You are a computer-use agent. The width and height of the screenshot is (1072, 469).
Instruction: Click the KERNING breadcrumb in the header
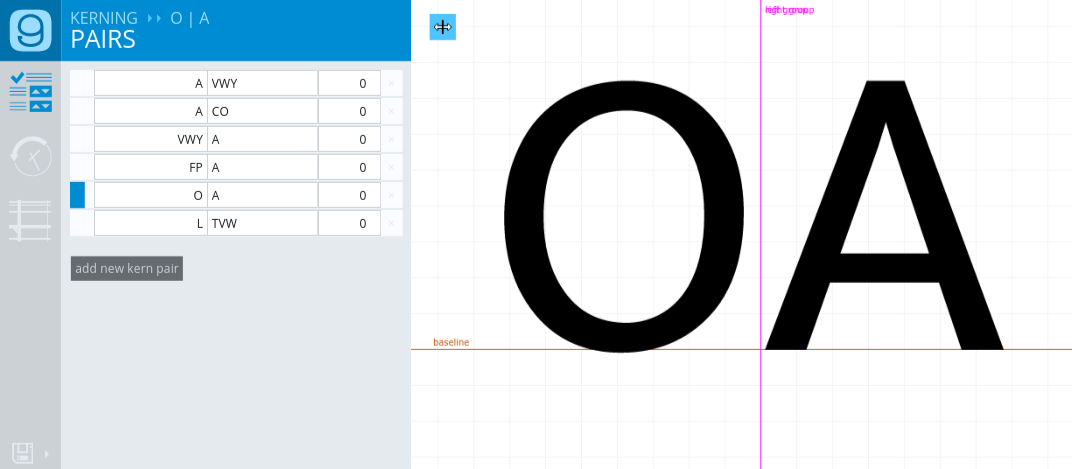pyautogui.click(x=104, y=18)
